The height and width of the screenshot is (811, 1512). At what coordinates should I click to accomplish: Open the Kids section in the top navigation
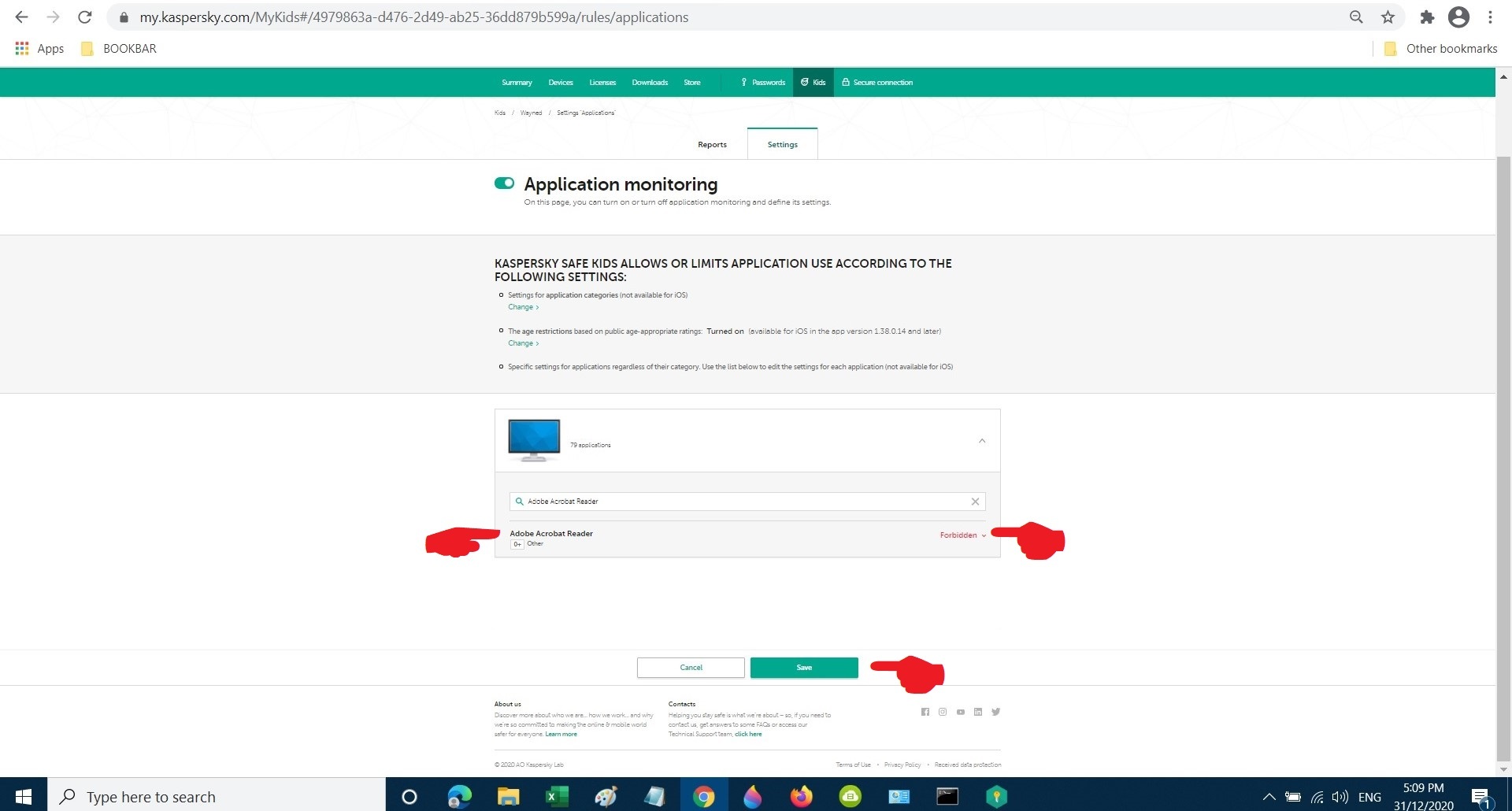coord(813,83)
